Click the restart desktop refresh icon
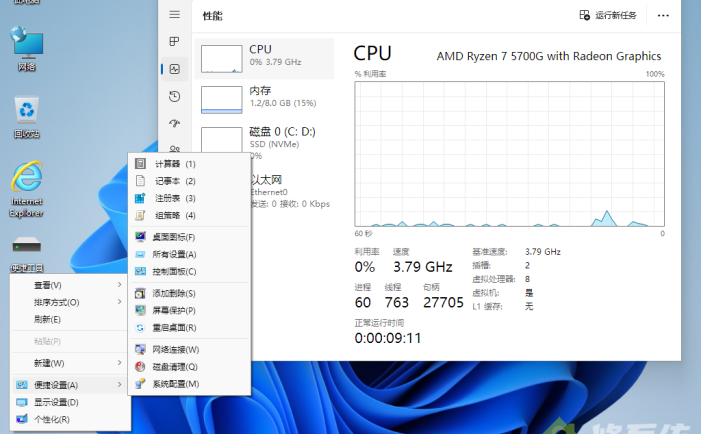The image size is (701, 434). click(140, 328)
